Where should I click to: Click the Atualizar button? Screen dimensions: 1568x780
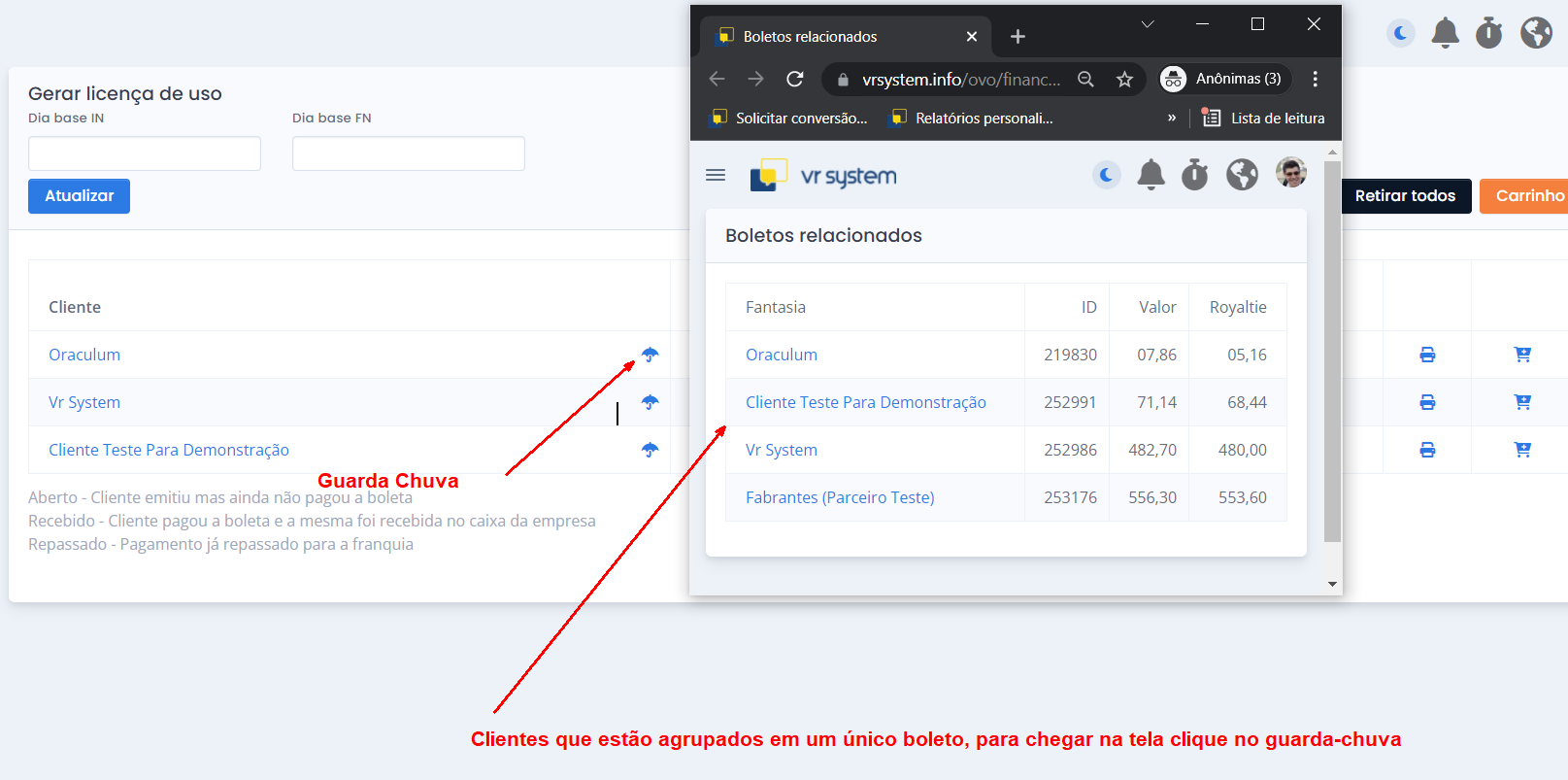(x=79, y=196)
